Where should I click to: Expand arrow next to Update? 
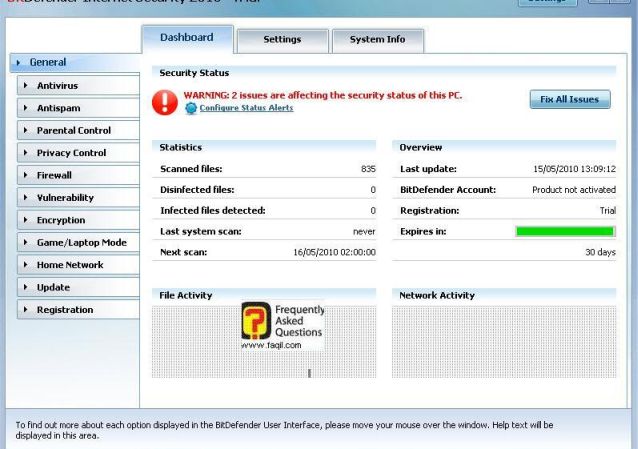(26, 287)
